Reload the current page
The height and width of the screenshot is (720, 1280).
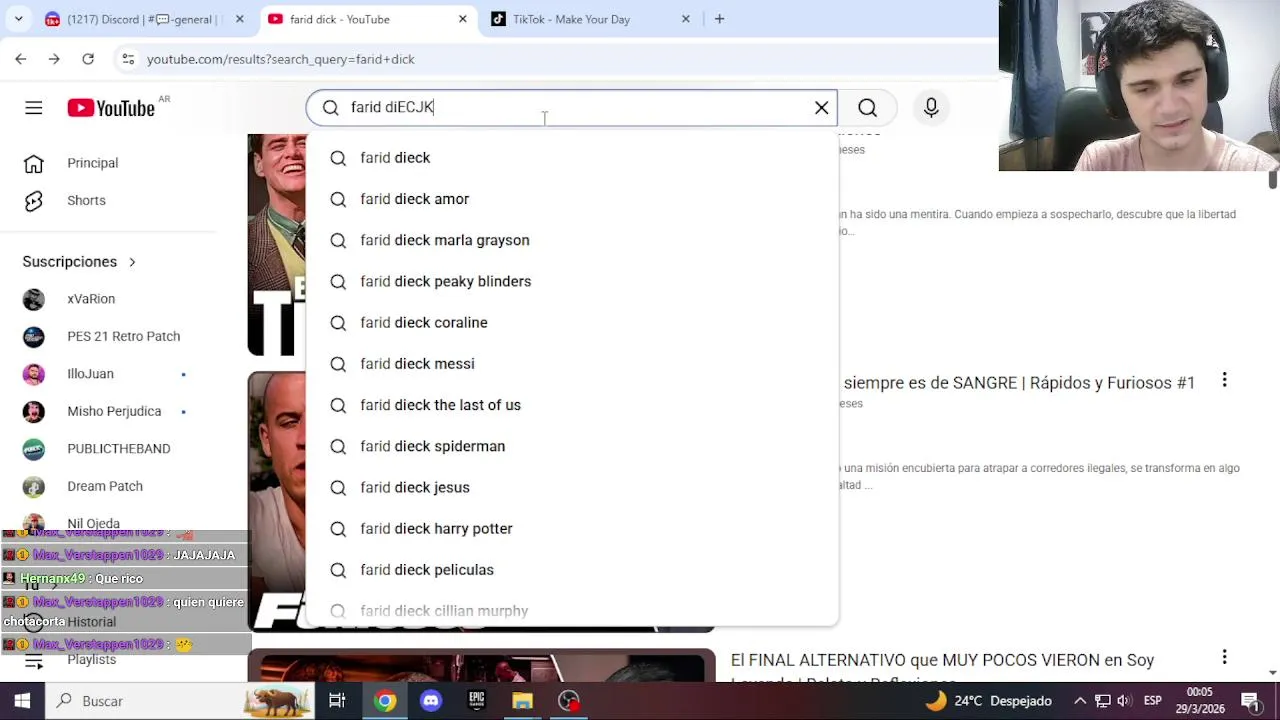coord(88,59)
